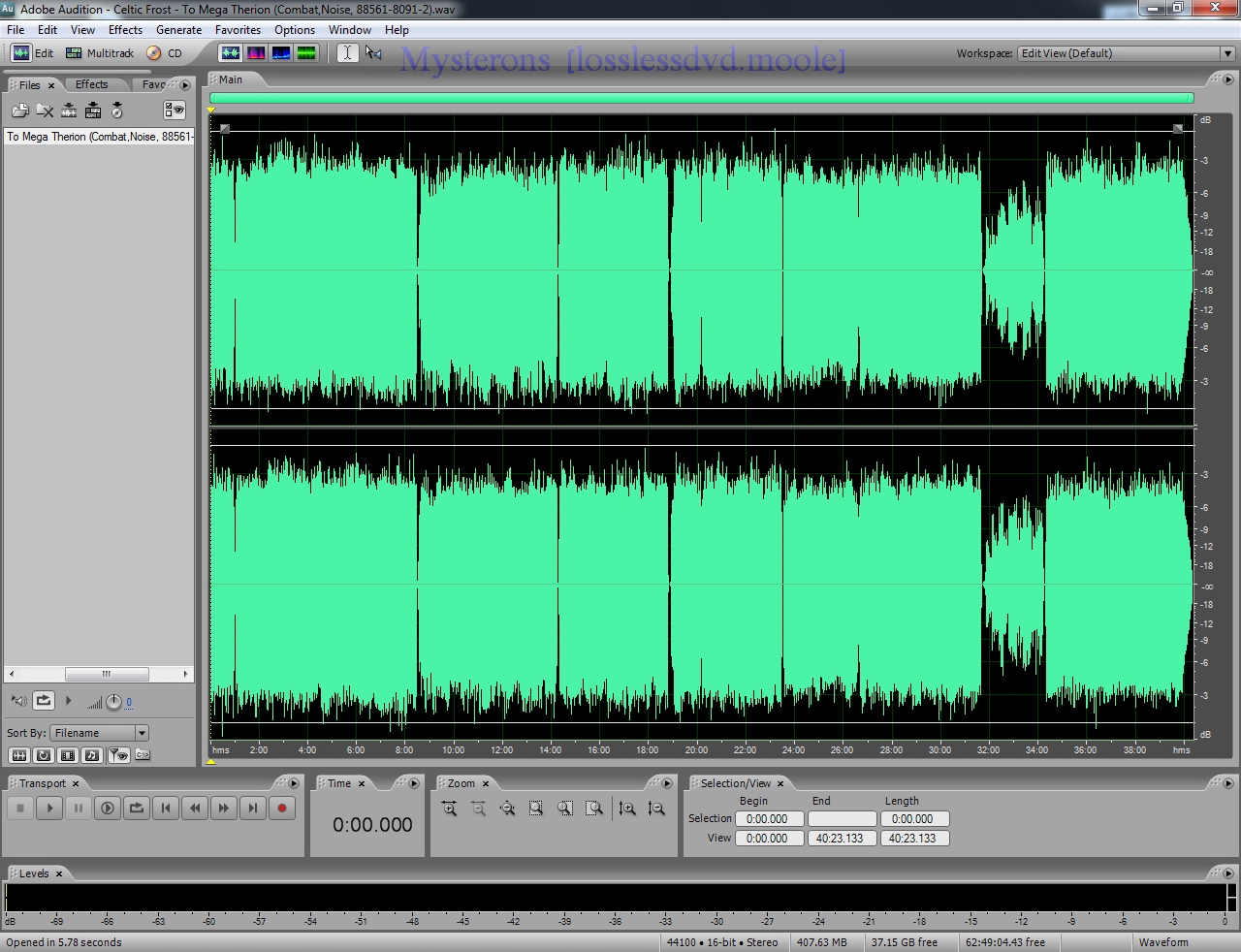
Task: Click Close File icon in Files panel
Action: 45,111
